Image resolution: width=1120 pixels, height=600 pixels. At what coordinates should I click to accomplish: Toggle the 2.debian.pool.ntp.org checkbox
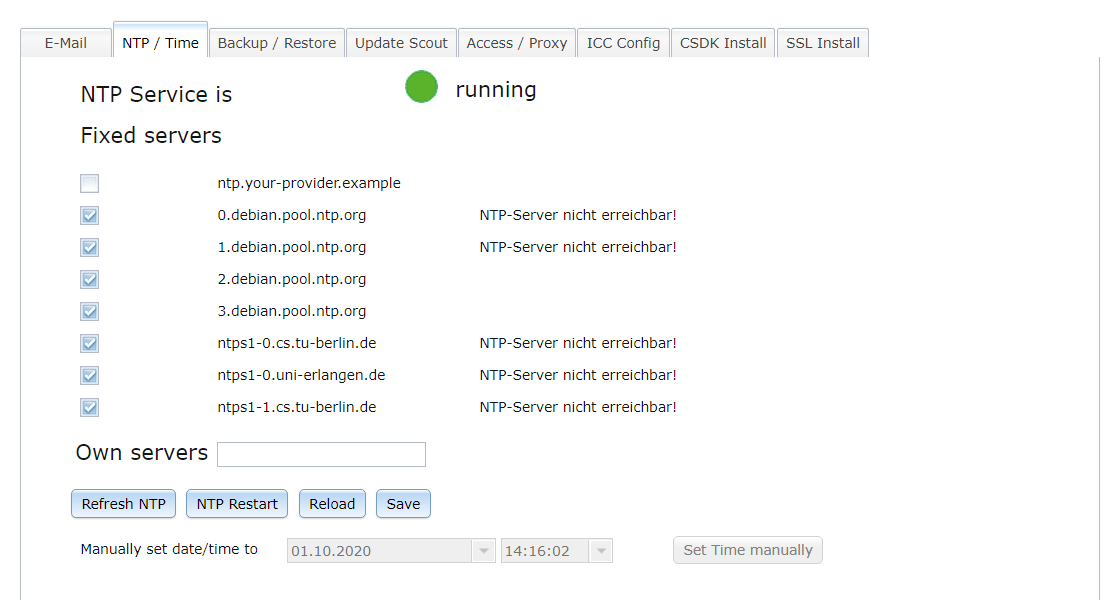[x=90, y=280]
